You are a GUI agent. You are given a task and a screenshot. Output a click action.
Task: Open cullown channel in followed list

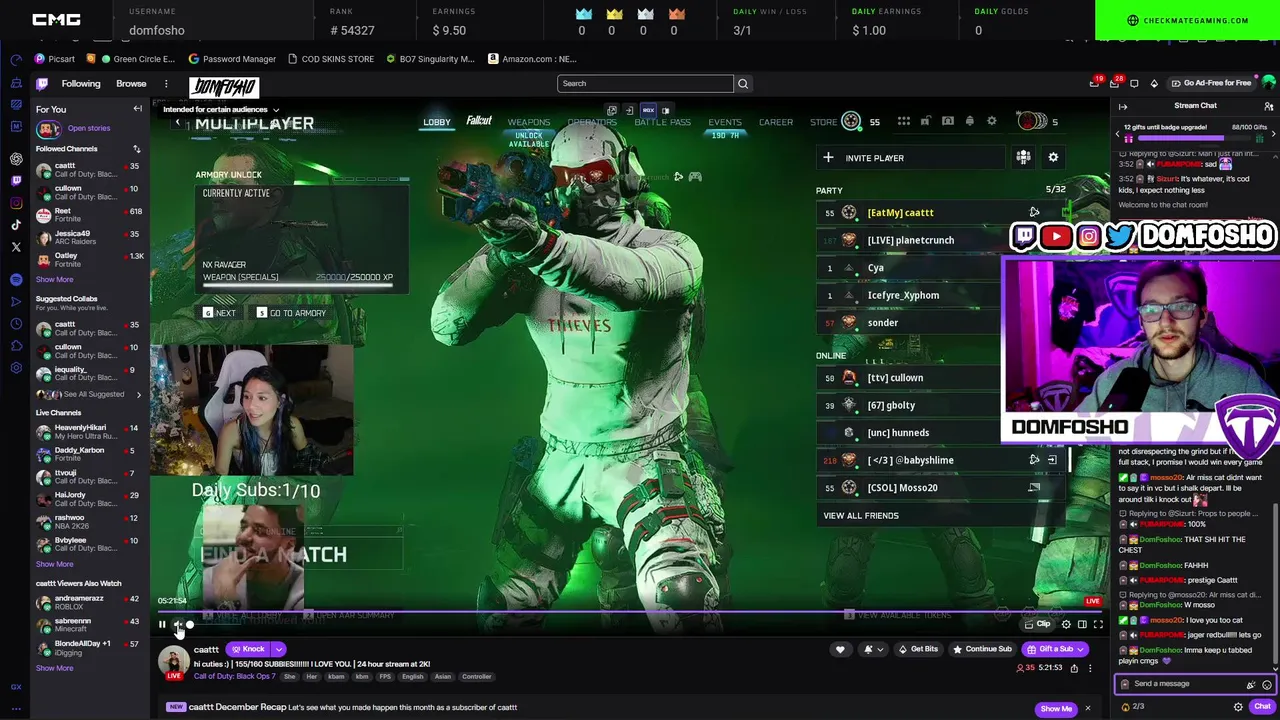coord(90,192)
